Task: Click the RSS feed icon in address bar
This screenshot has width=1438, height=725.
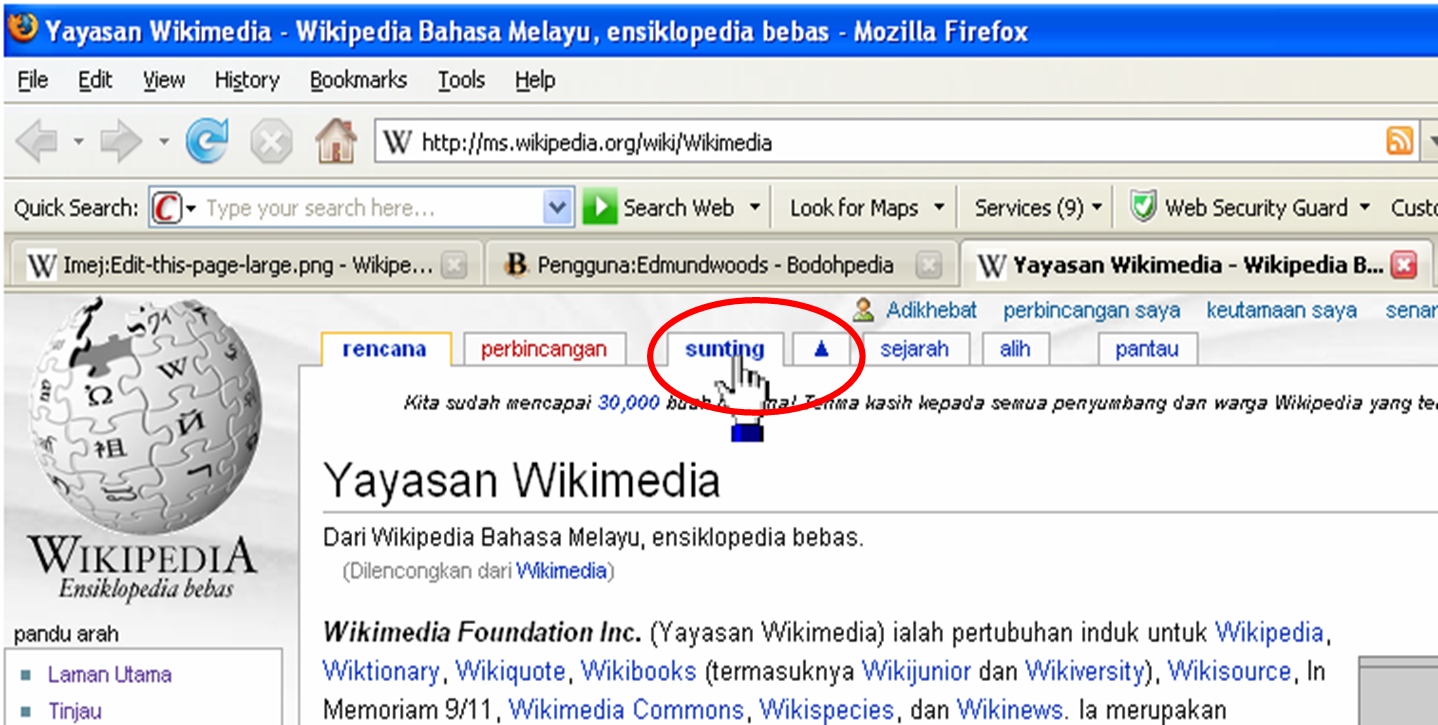Action: point(1400,142)
